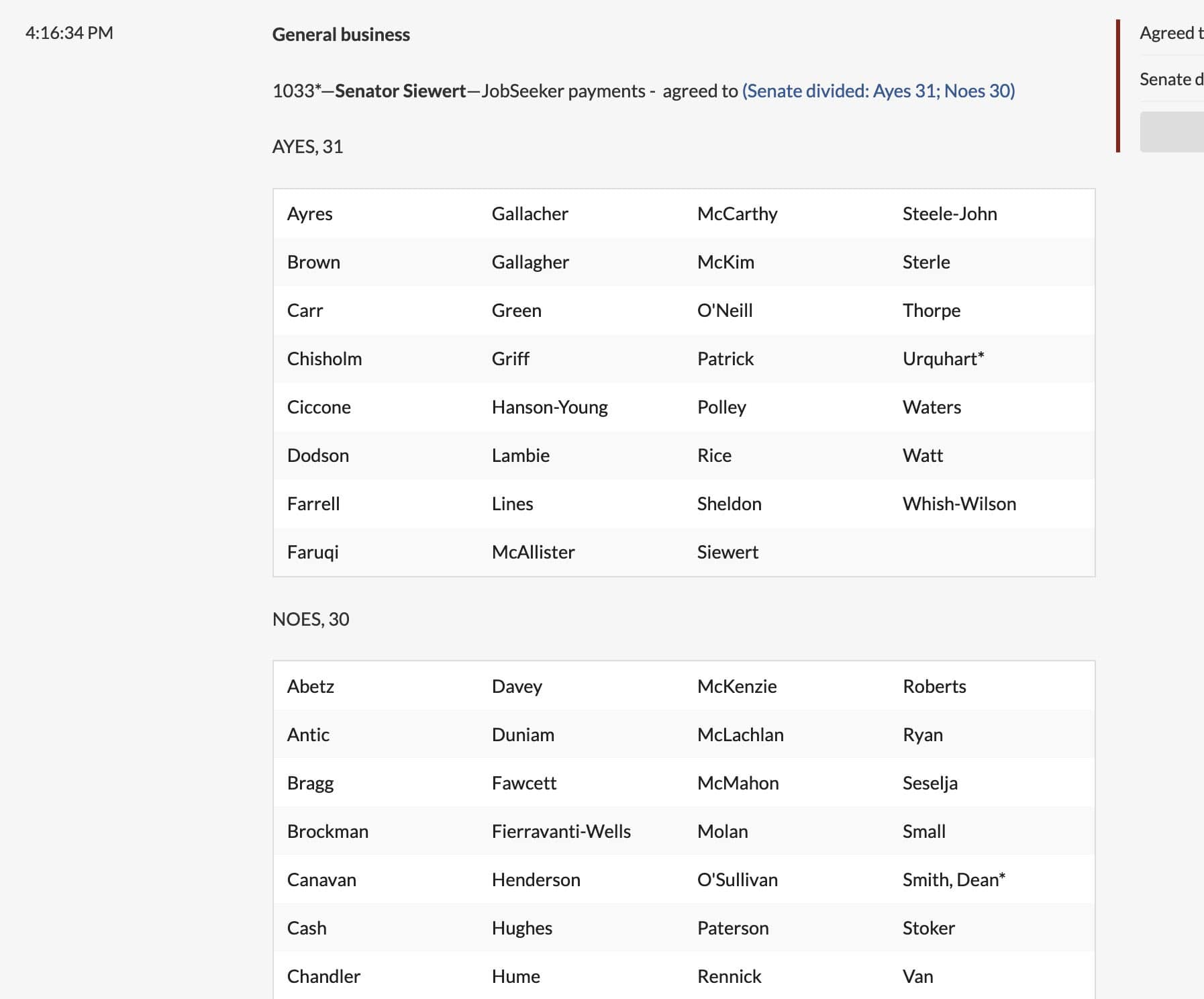The width and height of the screenshot is (1204, 999).
Task: Select the Waters cell
Action: pyautogui.click(x=992, y=407)
